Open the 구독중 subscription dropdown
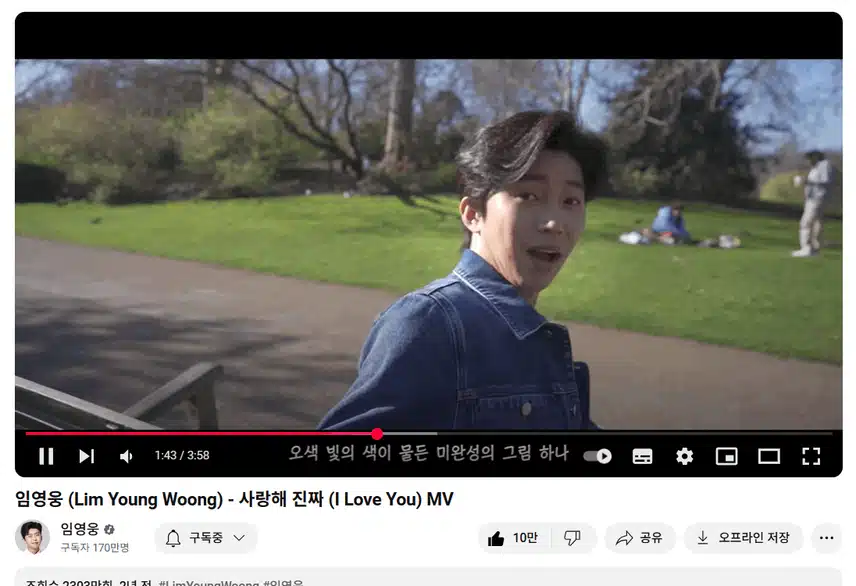856x586 pixels. tap(206, 538)
